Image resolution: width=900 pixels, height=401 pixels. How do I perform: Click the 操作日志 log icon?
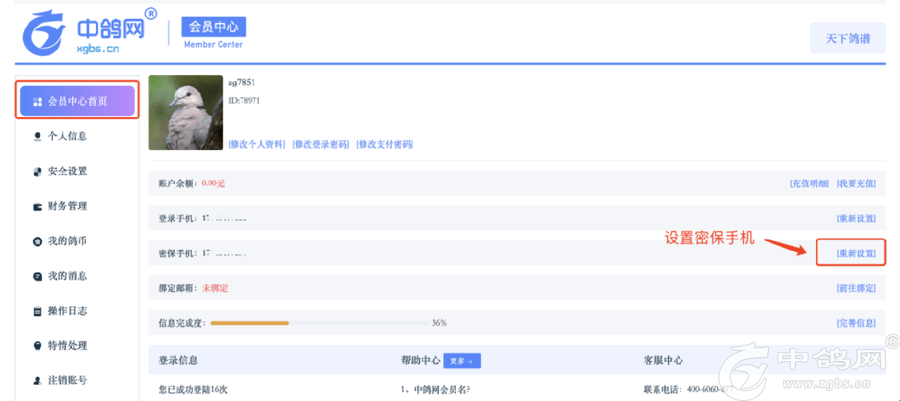37,311
